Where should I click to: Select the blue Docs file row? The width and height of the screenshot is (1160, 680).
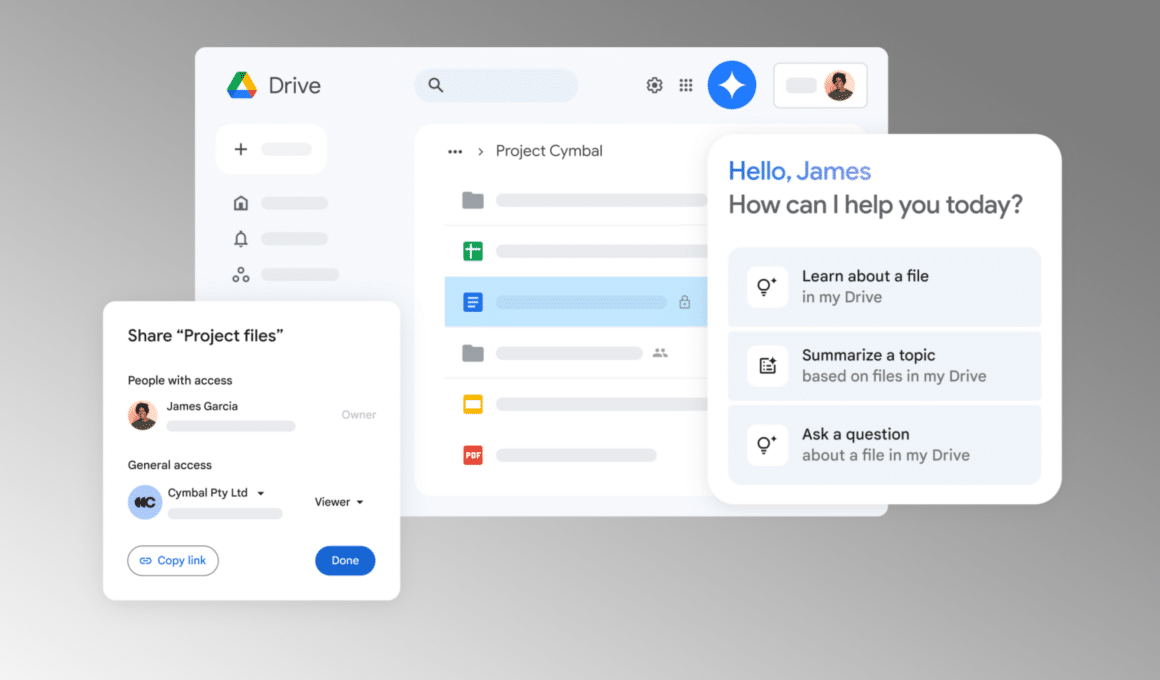576,302
